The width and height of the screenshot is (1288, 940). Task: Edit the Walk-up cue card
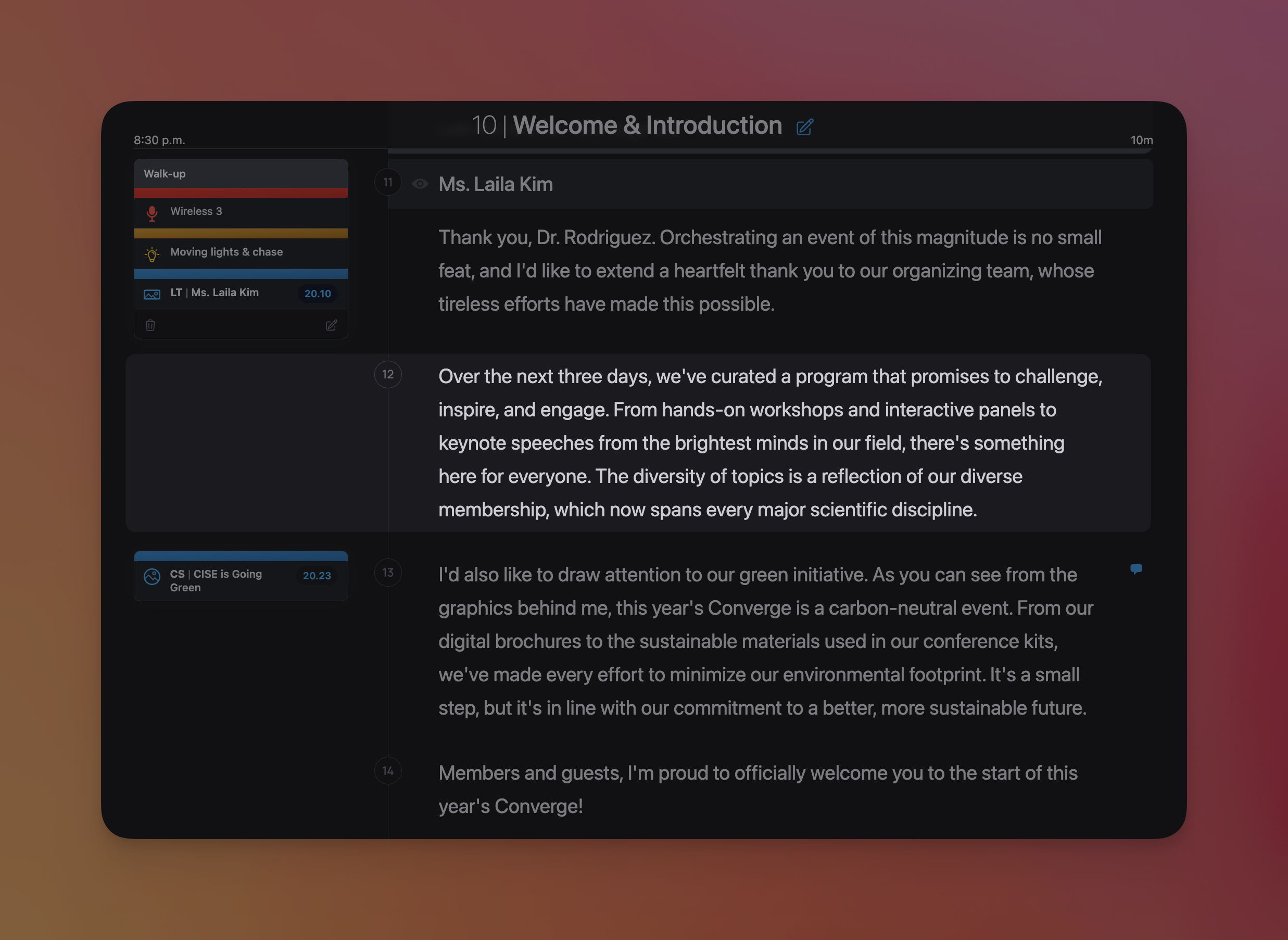tap(331, 325)
